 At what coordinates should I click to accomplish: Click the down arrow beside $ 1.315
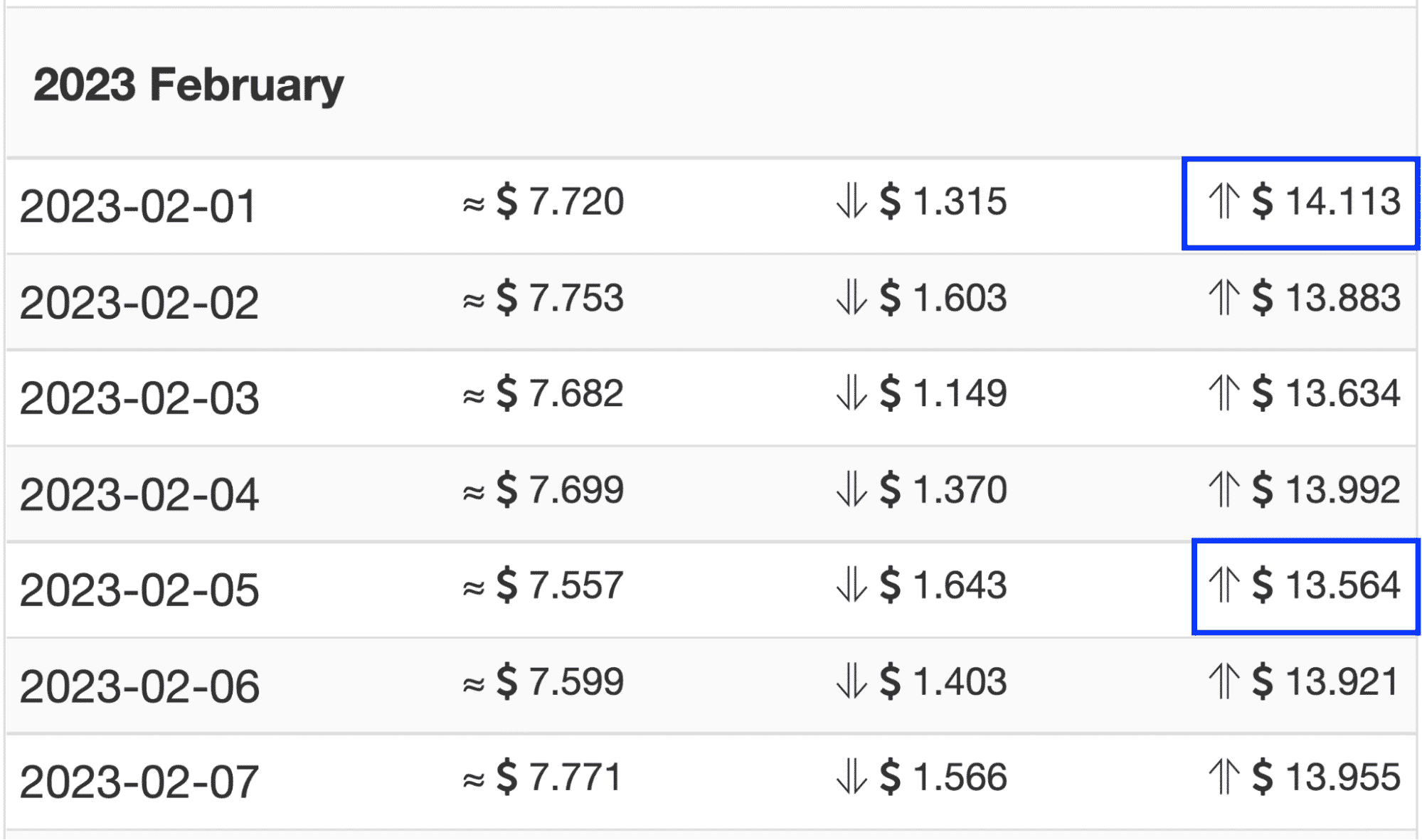851,201
